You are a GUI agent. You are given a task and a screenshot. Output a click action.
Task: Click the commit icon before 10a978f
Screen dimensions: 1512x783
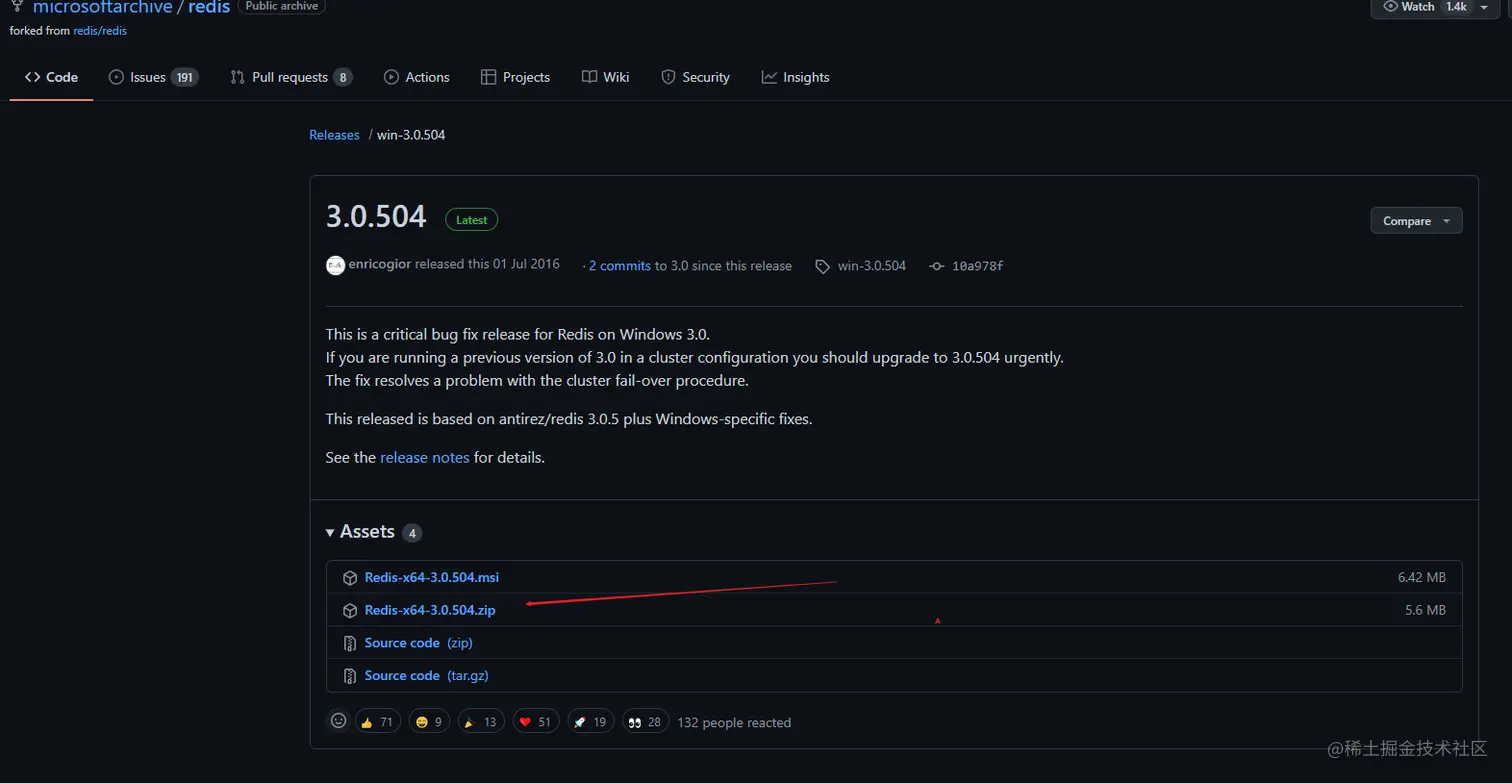click(x=937, y=266)
